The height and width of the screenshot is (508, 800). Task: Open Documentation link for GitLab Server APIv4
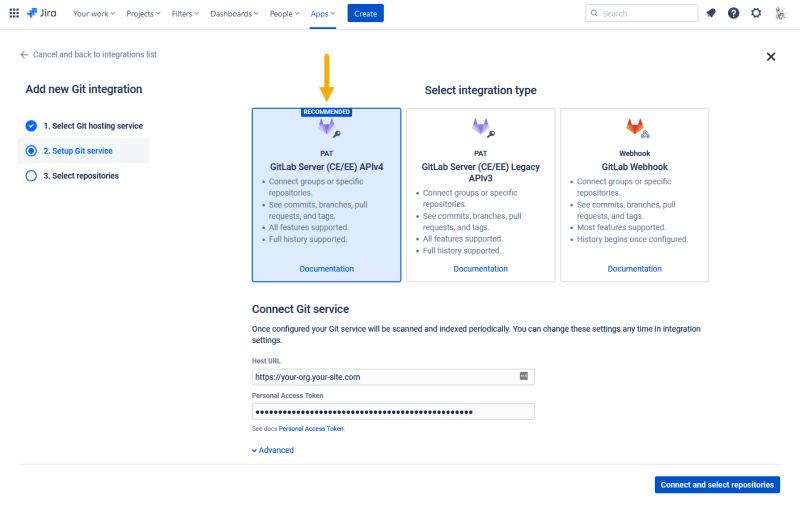tap(327, 269)
